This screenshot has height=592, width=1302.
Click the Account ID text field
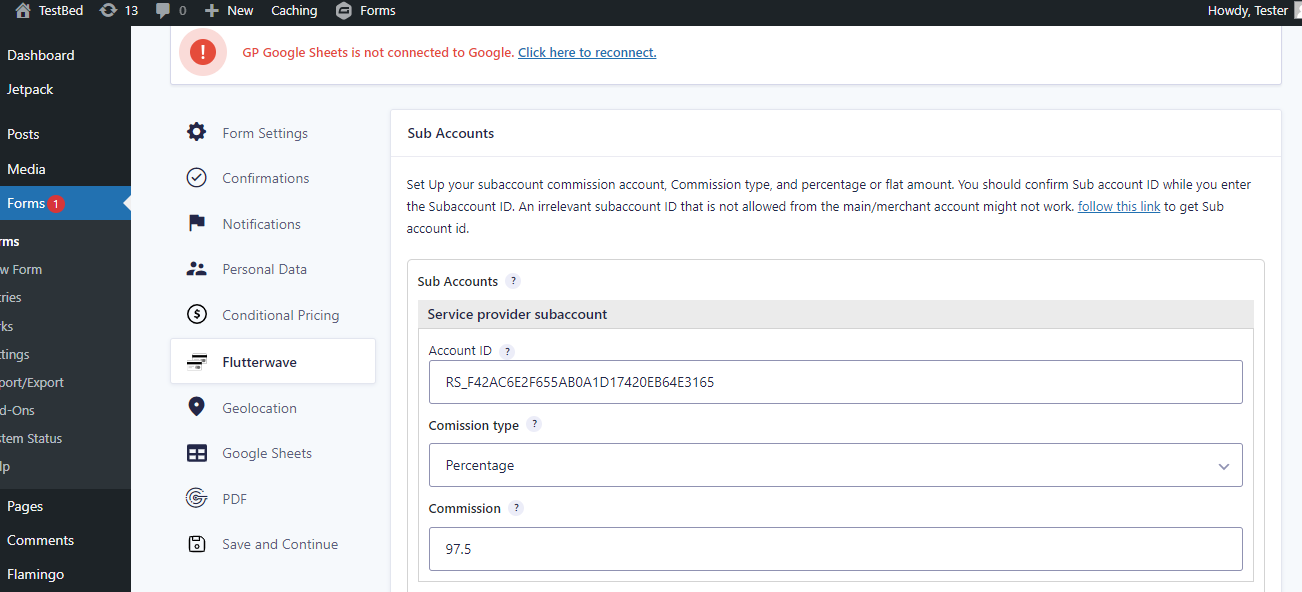835,382
